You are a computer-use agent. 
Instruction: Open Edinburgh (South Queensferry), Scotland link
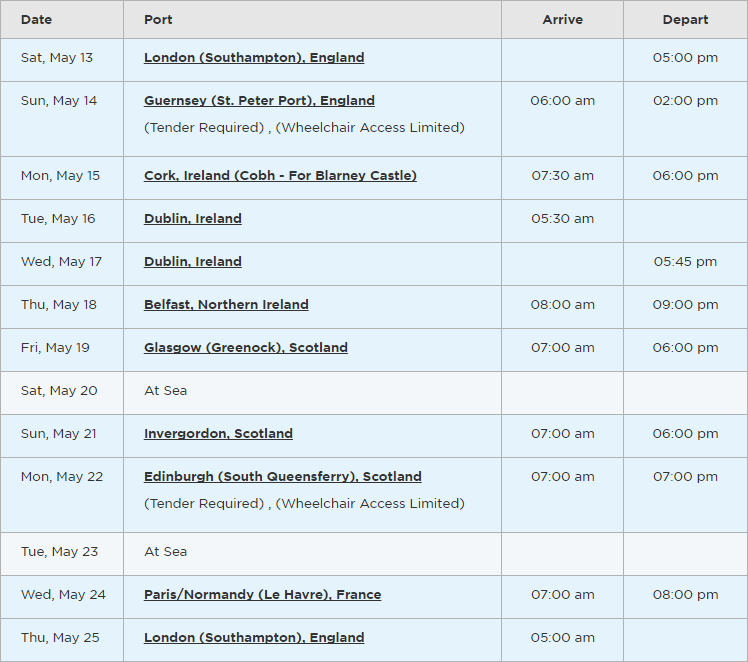pos(282,477)
